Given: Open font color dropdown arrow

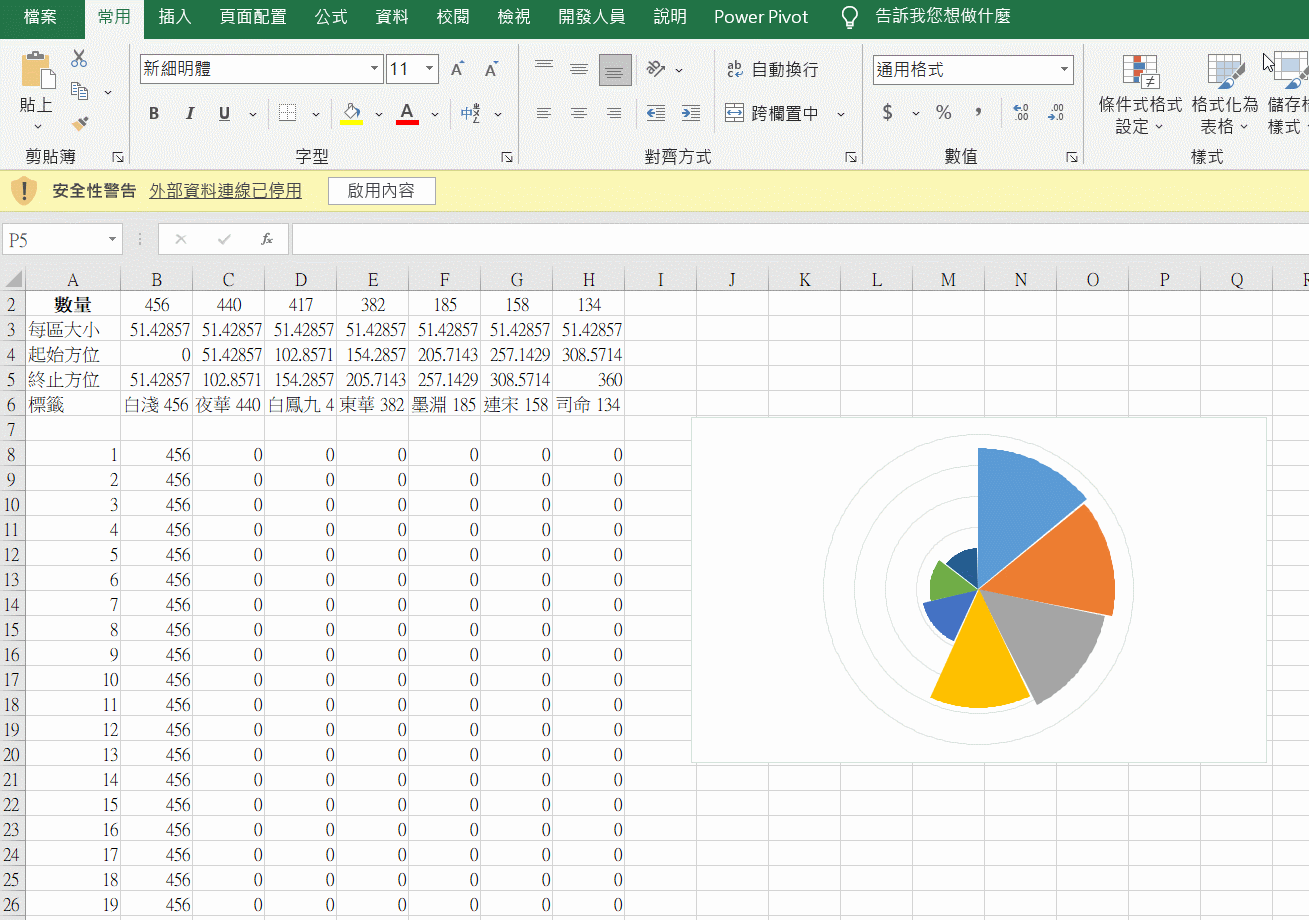Looking at the screenshot, I should [x=435, y=114].
